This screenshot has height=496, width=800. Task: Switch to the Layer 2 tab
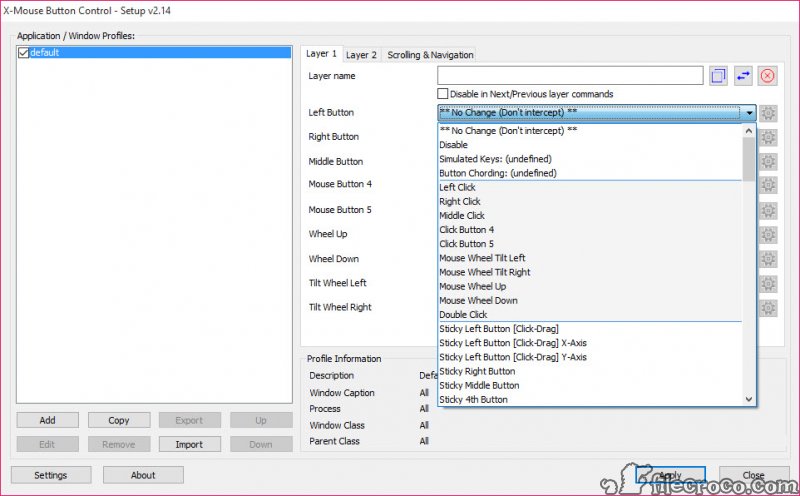(361, 55)
